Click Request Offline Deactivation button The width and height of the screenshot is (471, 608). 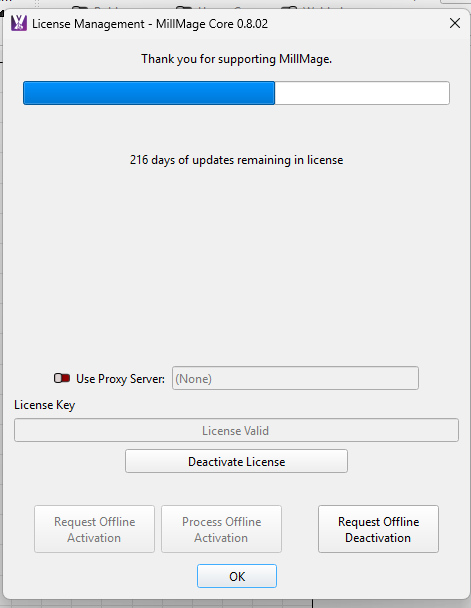coord(378,529)
